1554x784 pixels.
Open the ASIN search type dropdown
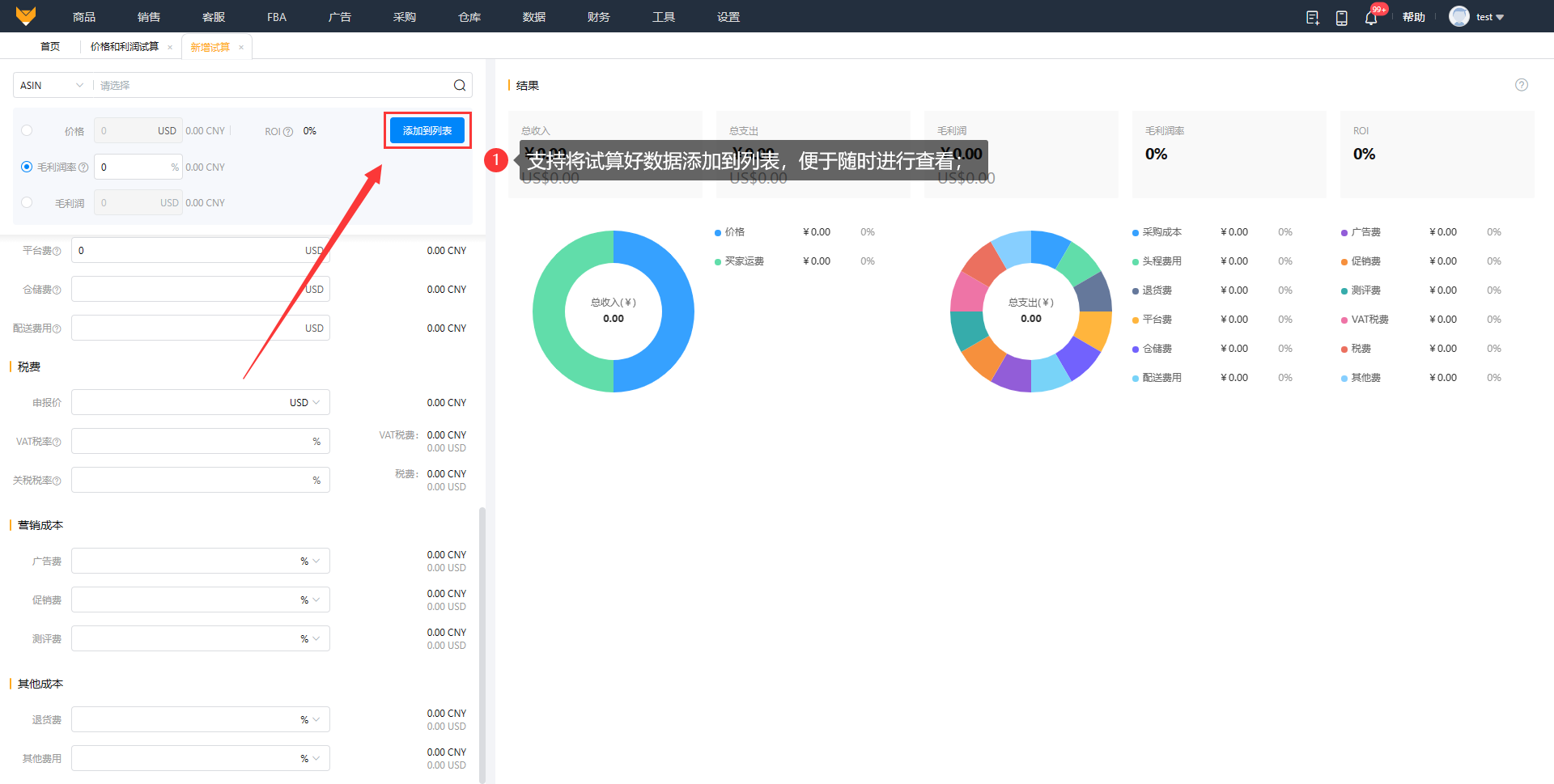52,86
